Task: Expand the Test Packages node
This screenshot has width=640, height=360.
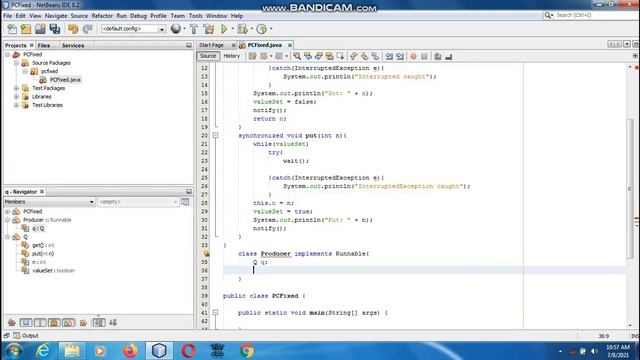Action: 16,88
